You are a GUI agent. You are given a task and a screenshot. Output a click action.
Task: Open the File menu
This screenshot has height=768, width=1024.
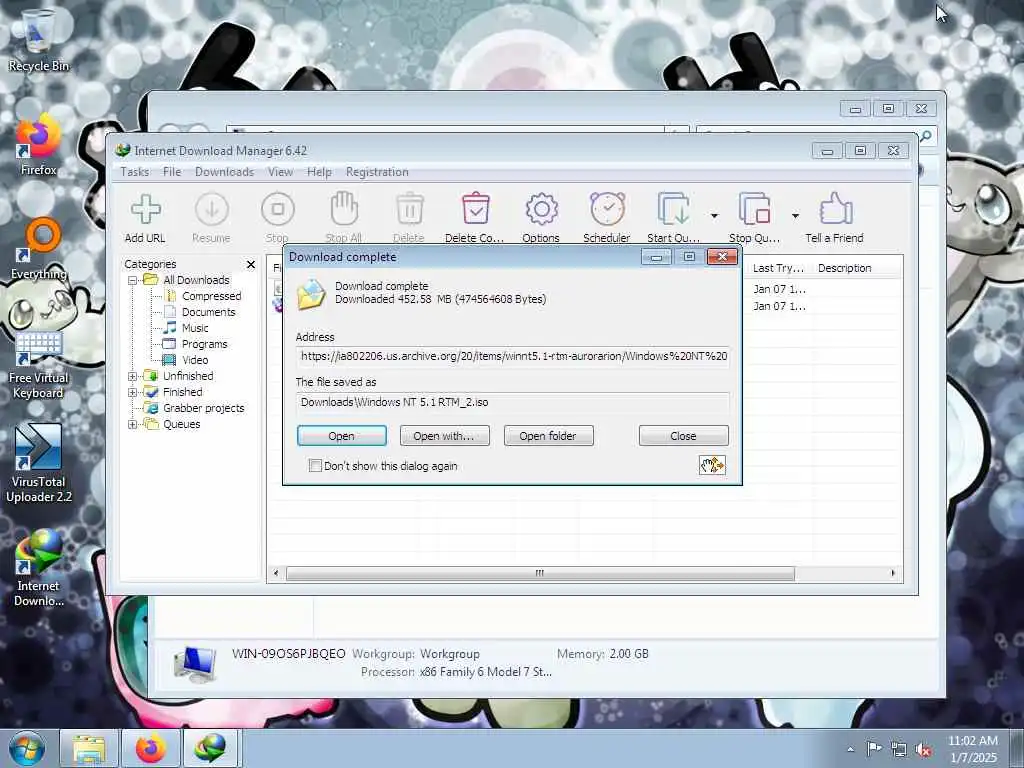(172, 172)
